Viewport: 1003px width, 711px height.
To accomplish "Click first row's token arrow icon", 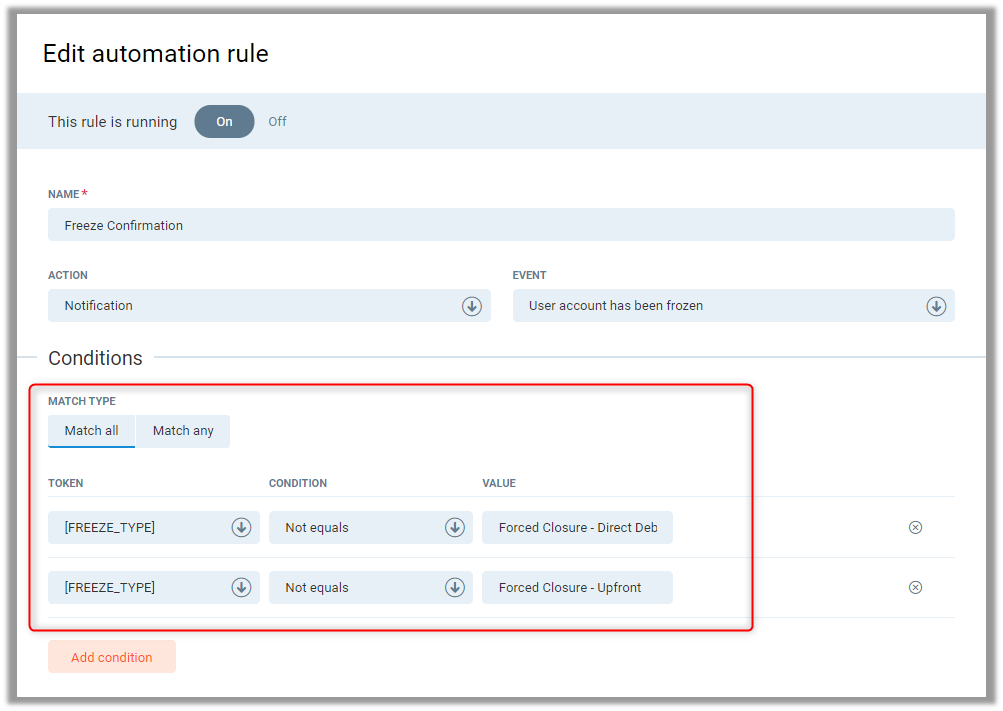I will coord(241,528).
